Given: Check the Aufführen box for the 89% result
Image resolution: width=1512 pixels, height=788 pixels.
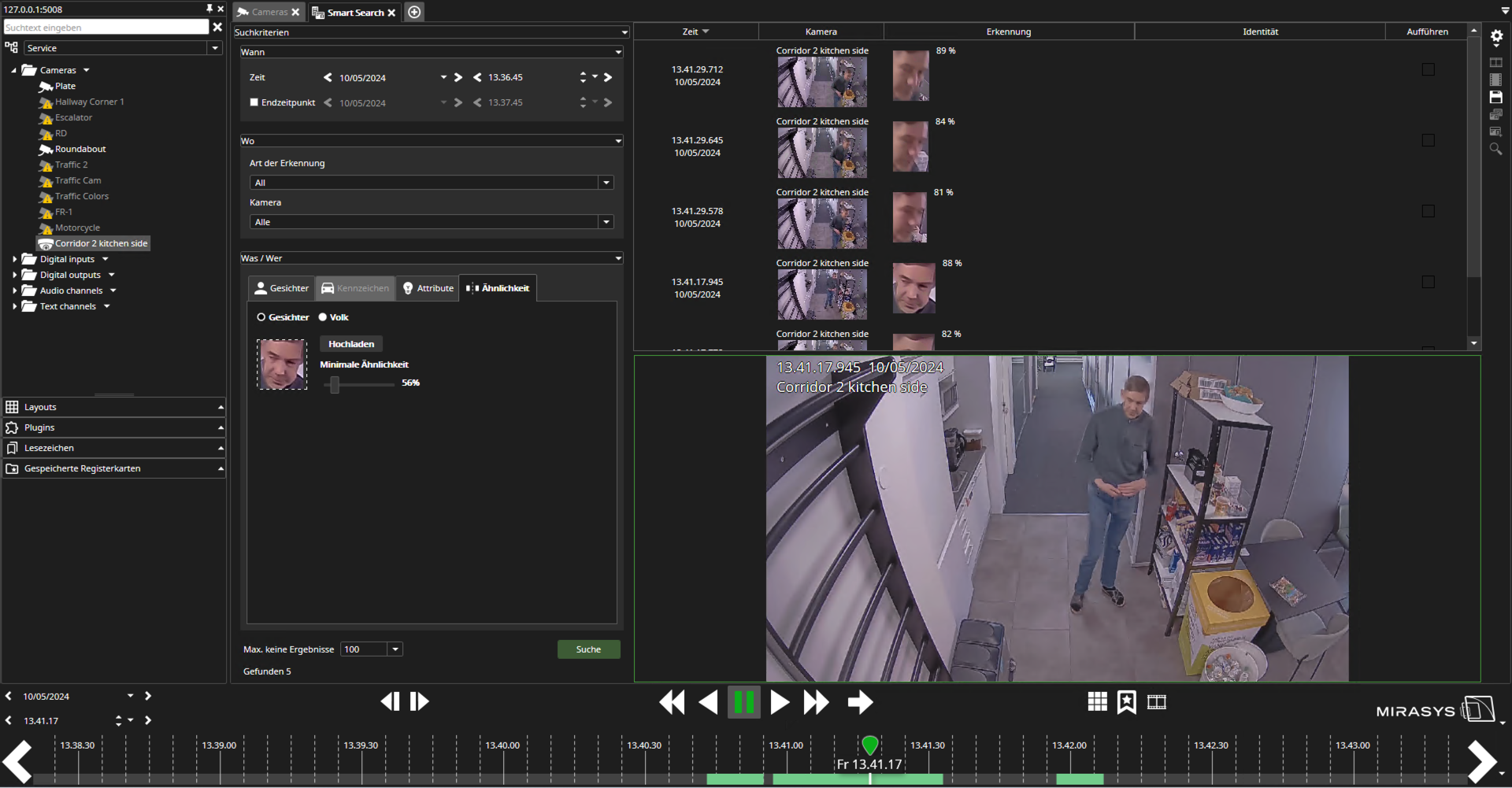Looking at the screenshot, I should [1428, 69].
